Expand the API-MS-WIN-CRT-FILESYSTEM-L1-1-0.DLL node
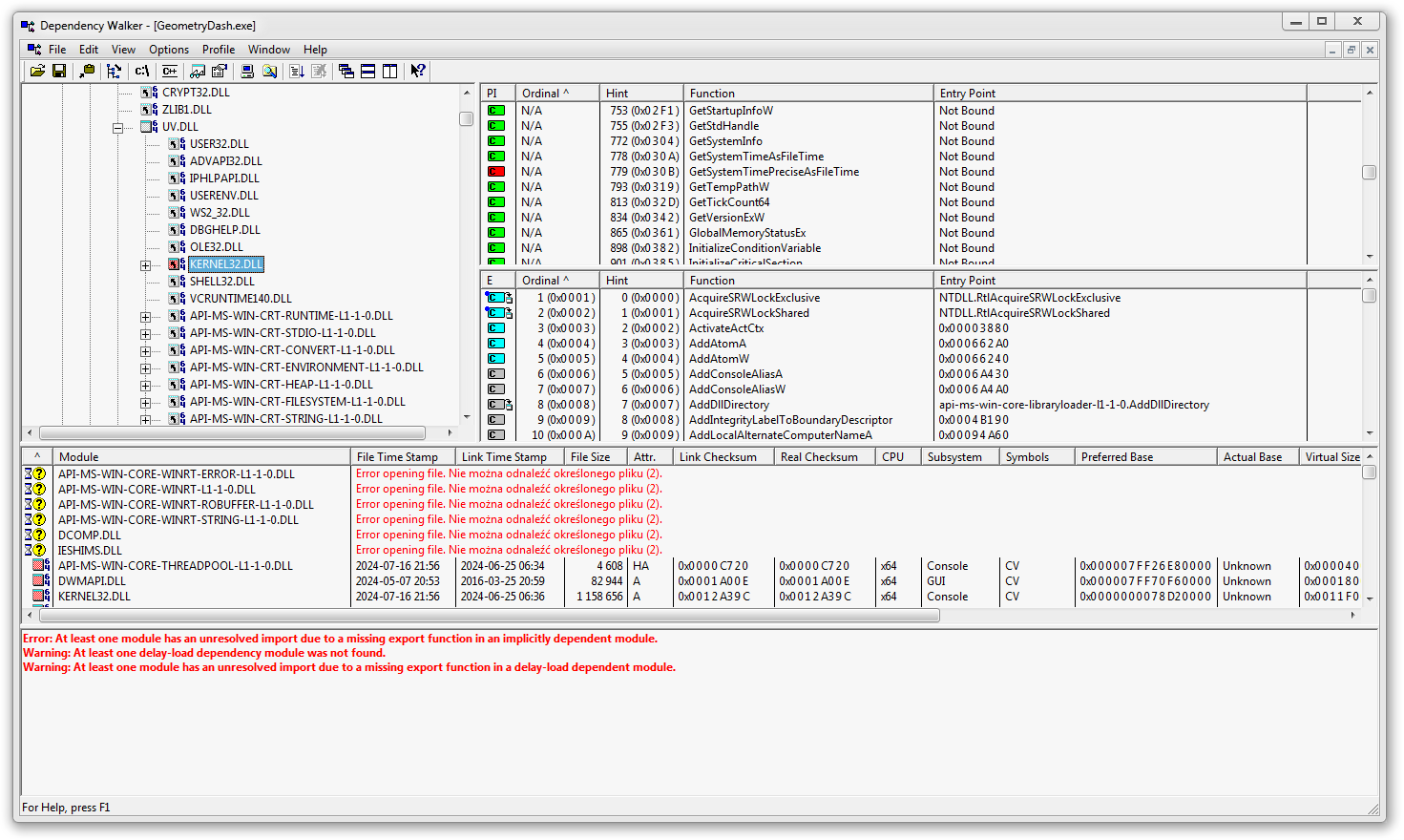The height and width of the screenshot is (840, 1404). (x=145, y=402)
